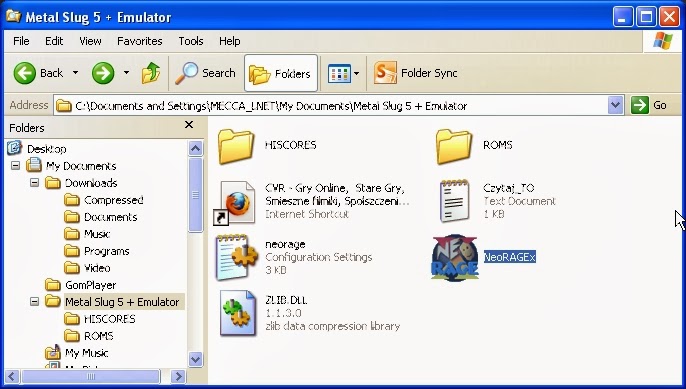
Task: Click the ZLIB.DLL file name text
Action: [x=286, y=300]
